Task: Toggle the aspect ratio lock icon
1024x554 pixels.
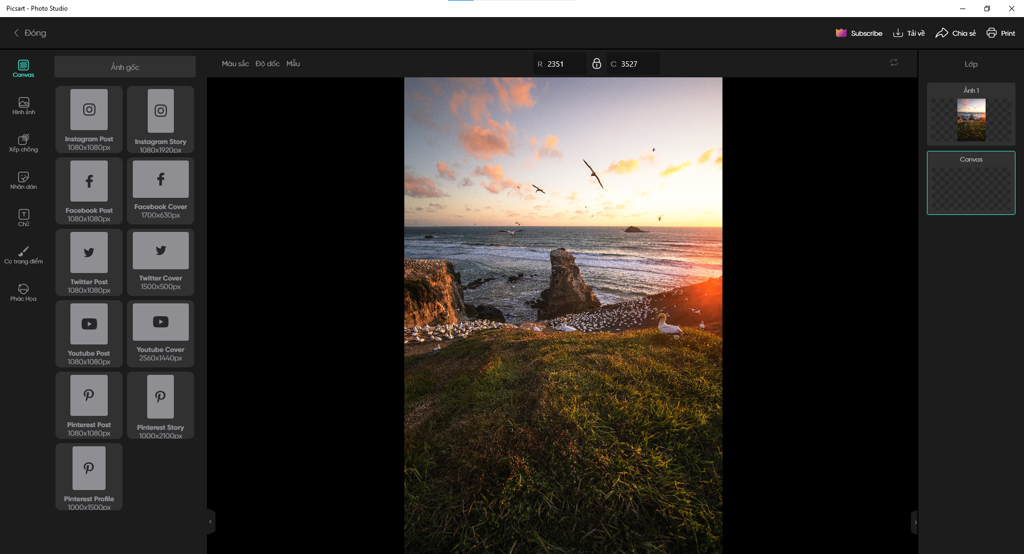Action: 596,63
